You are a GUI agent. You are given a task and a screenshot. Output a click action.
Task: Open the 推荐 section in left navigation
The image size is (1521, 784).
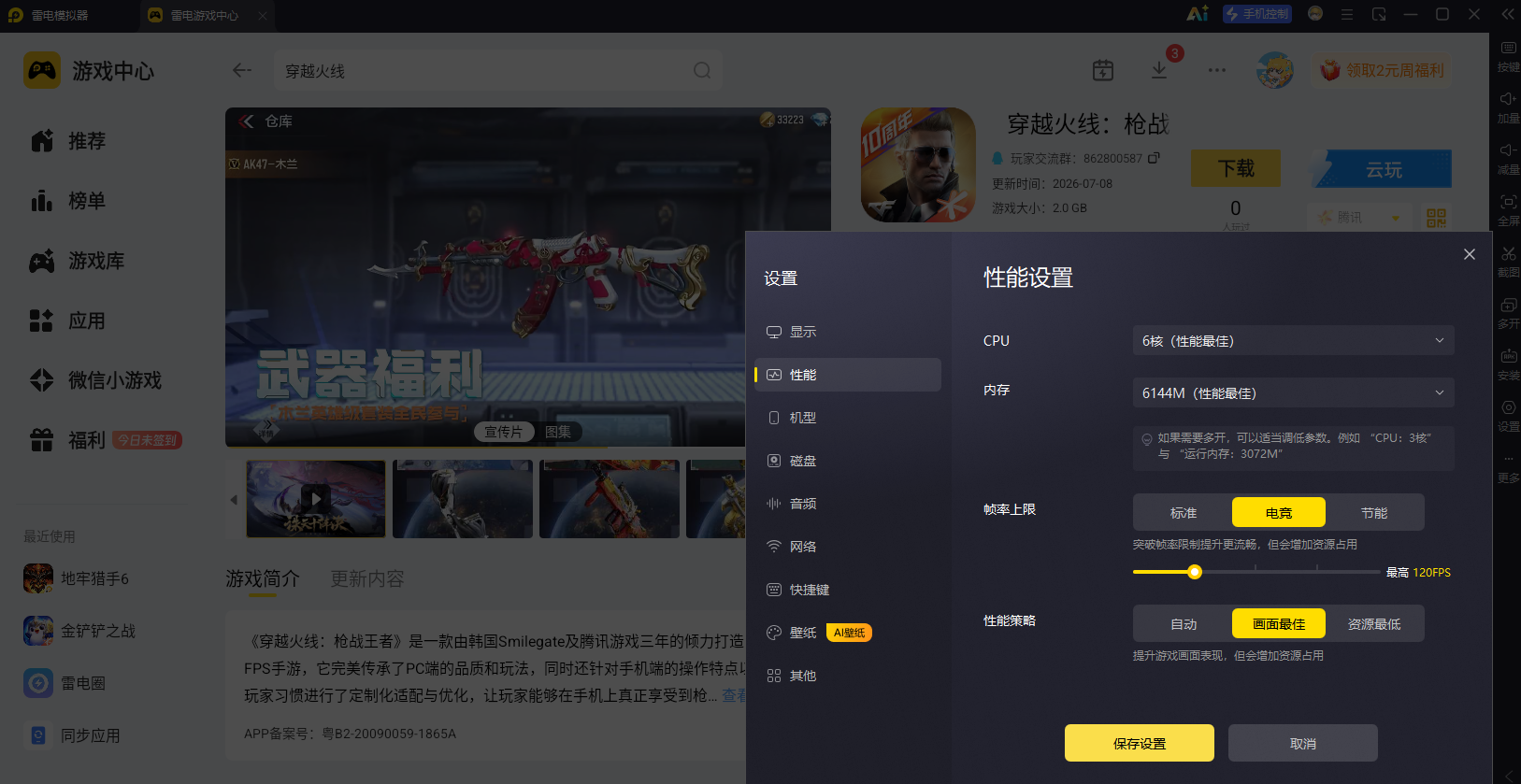pos(68,141)
